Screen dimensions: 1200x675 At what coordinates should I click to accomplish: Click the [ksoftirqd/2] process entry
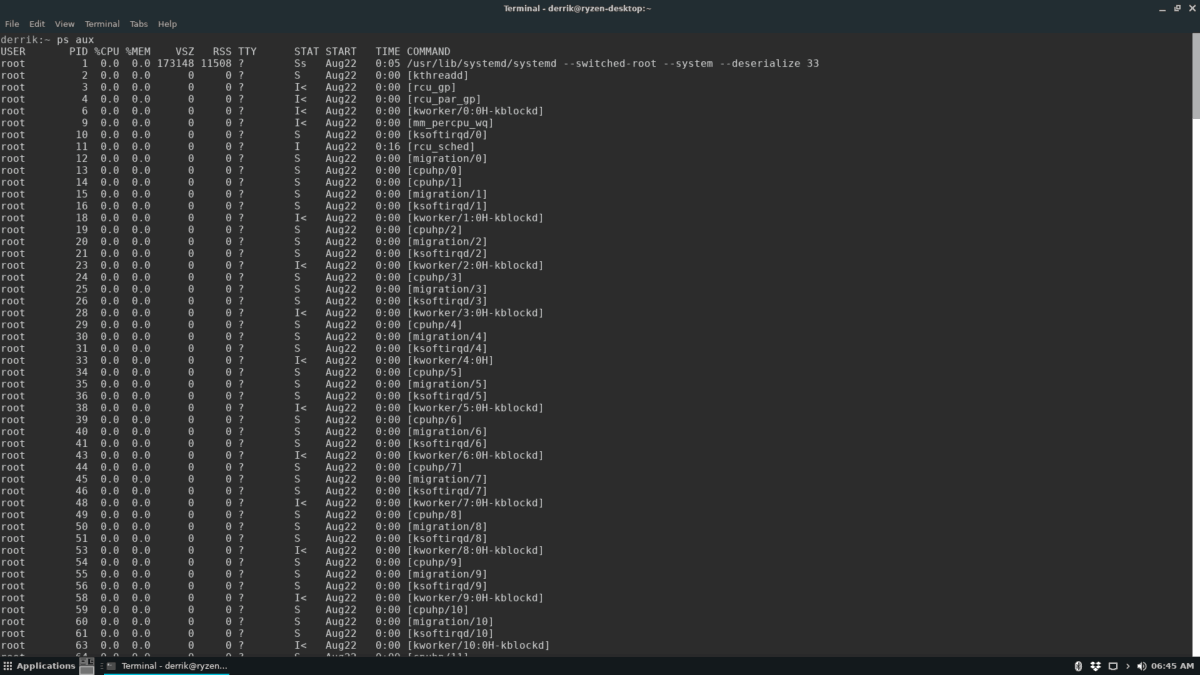click(x=447, y=253)
